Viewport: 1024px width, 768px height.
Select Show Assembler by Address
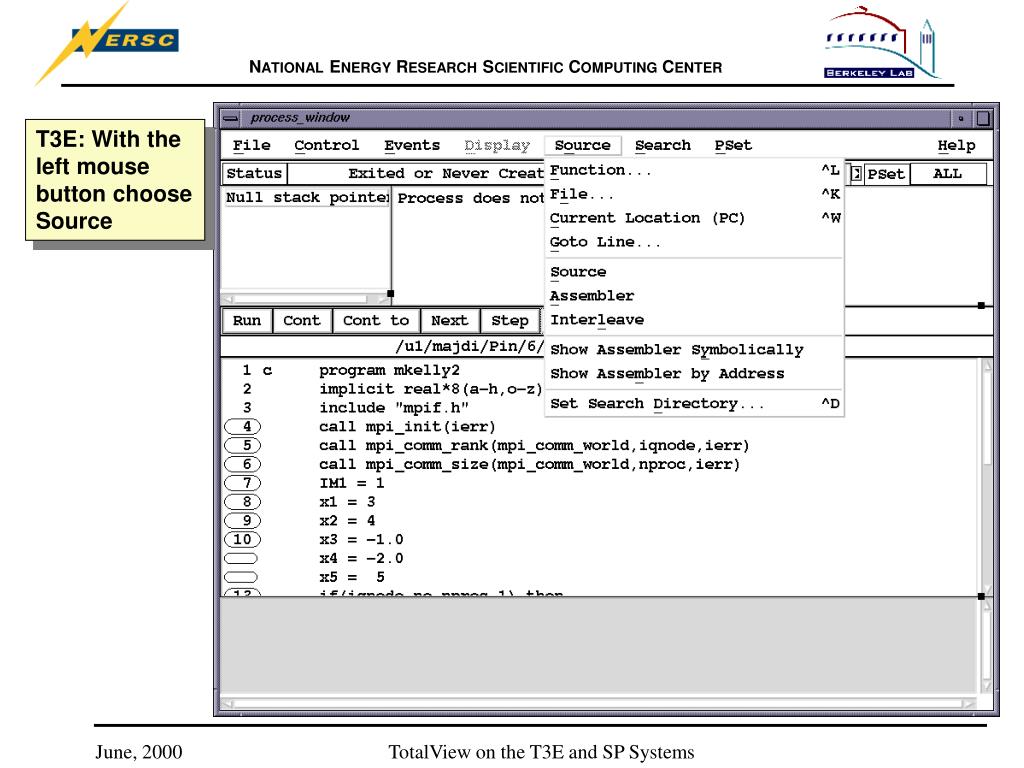[694, 374]
